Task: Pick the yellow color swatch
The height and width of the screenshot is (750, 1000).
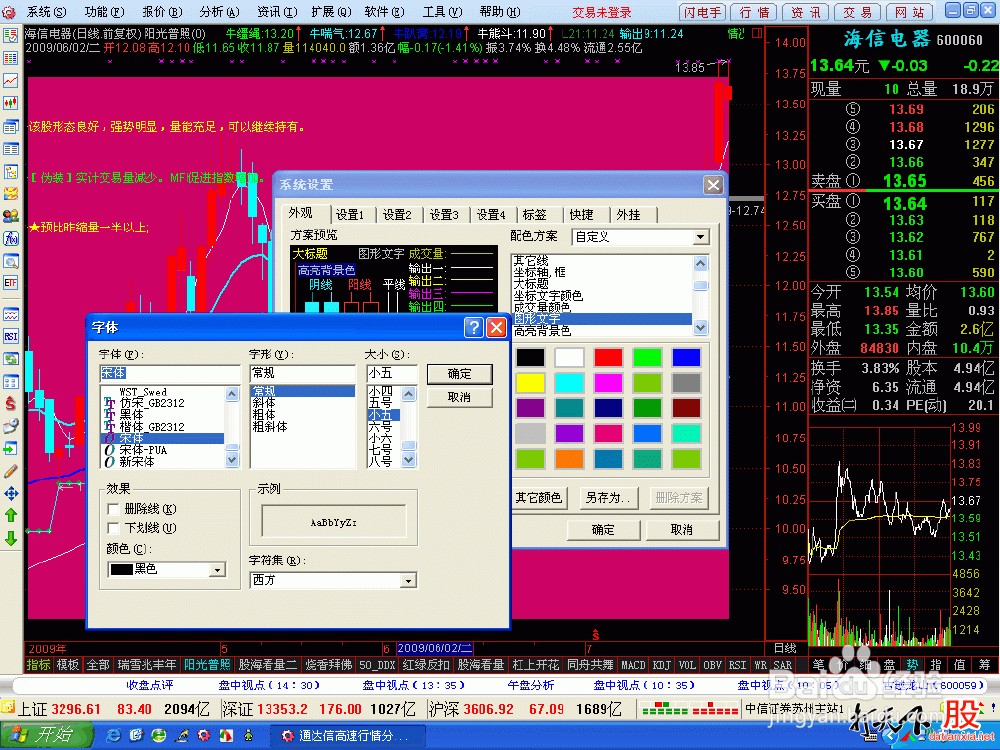Action: point(530,383)
